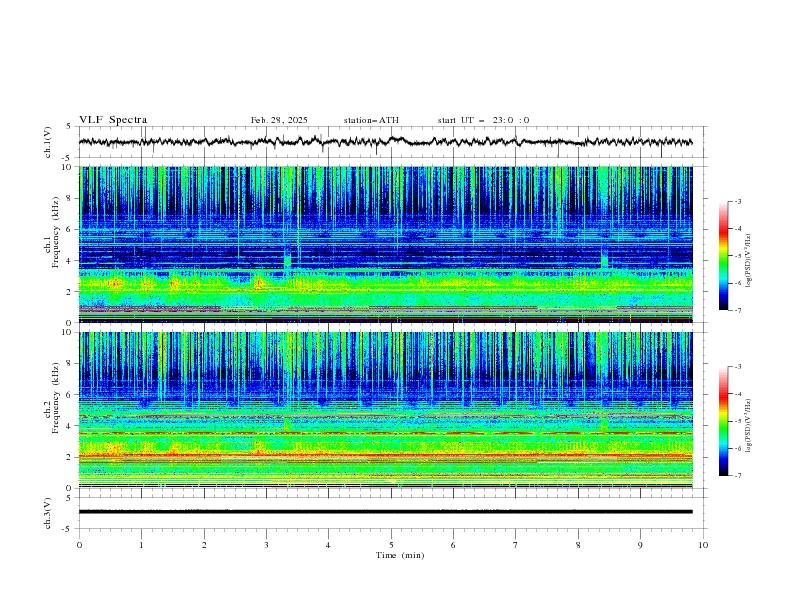Click the ch.3(V) waveform axis label
The height and width of the screenshot is (612, 792).
[x=48, y=513]
